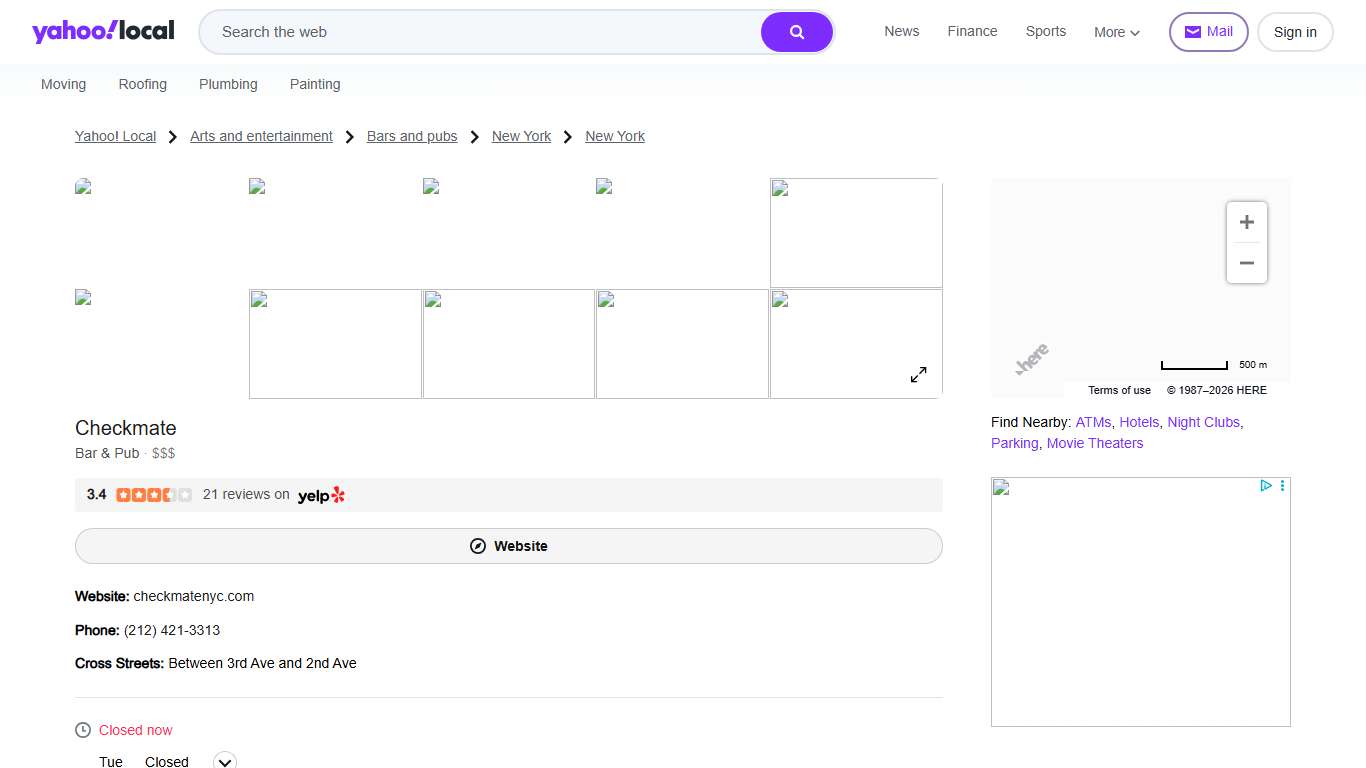Screen dimensions: 1366x768
Task: Open the More dropdown in header
Action: (x=1116, y=32)
